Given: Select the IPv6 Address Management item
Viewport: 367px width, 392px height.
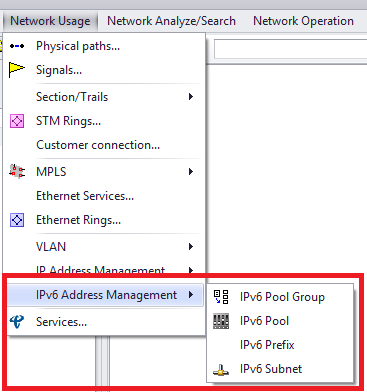Looking at the screenshot, I should [105, 295].
